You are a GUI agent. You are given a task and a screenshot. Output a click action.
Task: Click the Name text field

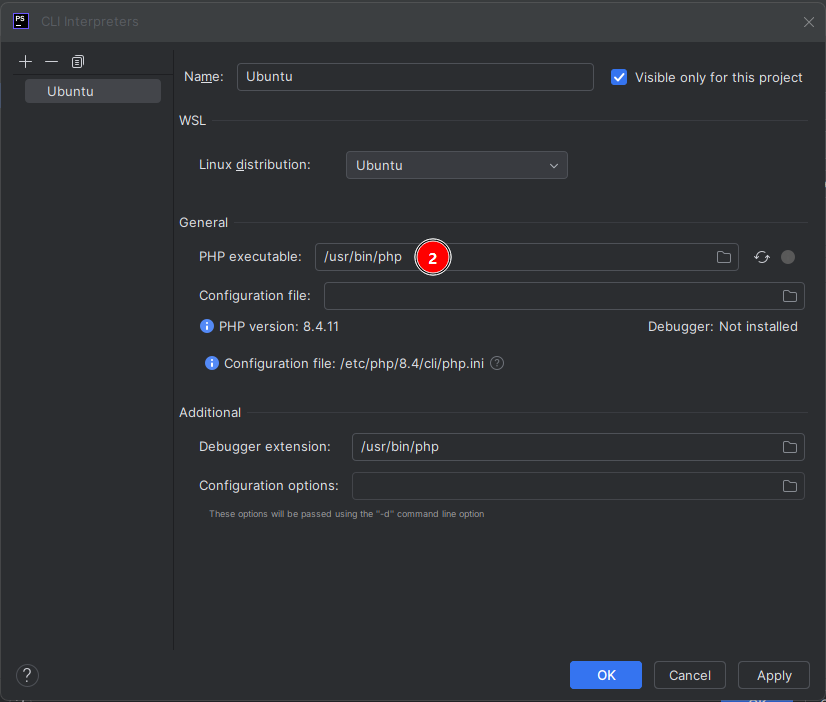click(x=414, y=77)
